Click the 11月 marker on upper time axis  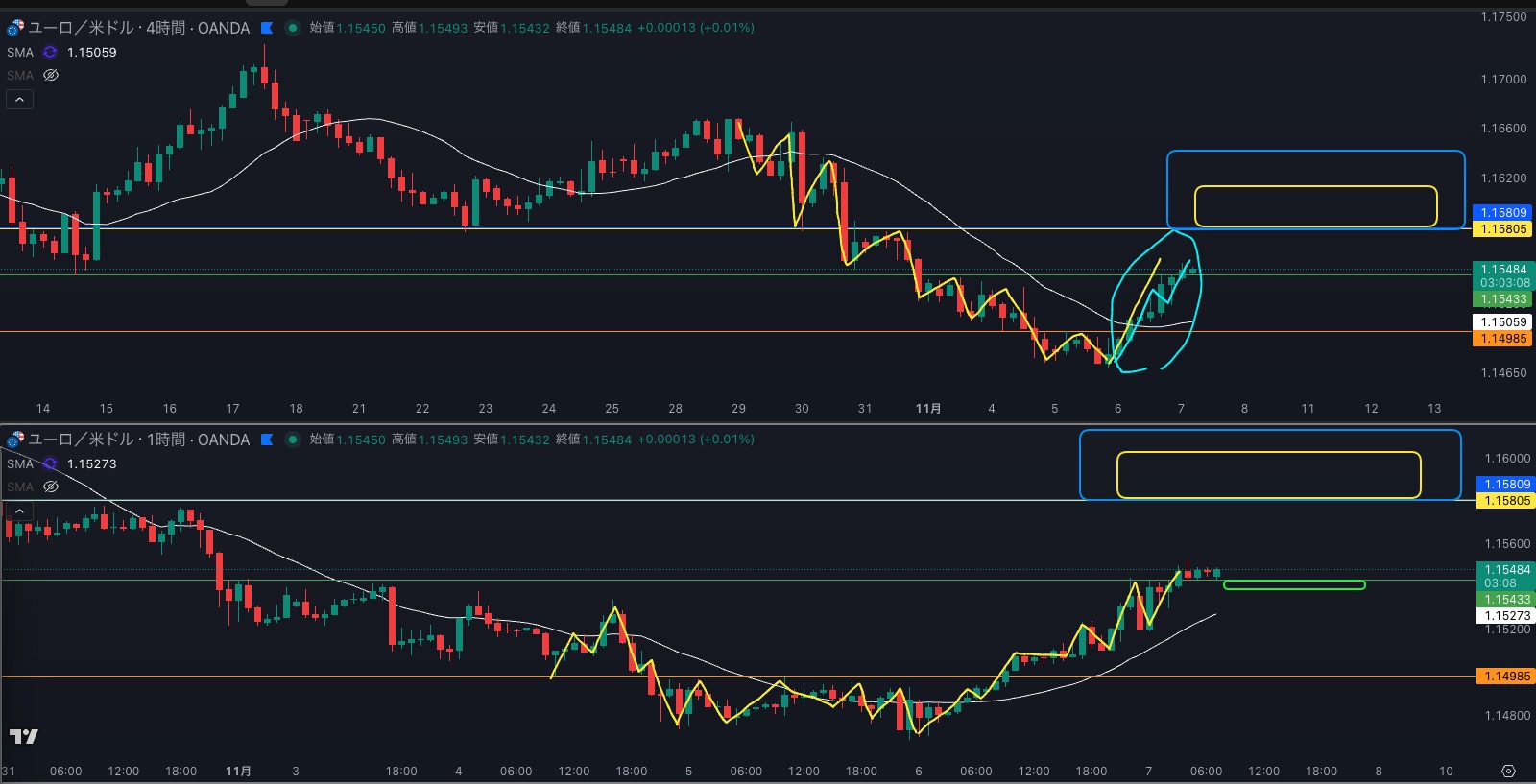pos(928,408)
